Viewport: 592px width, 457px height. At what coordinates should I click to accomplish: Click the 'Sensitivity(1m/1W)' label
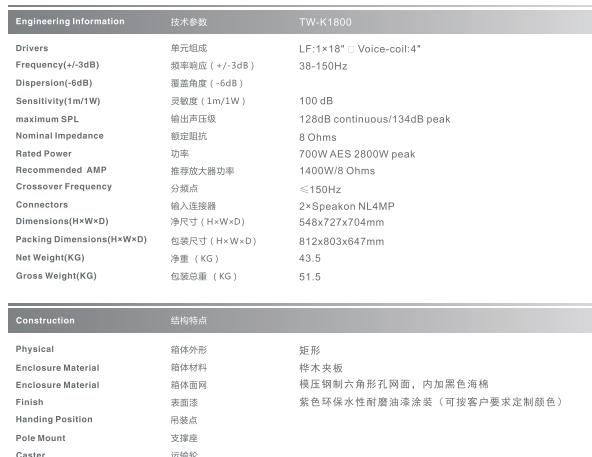click(58, 101)
